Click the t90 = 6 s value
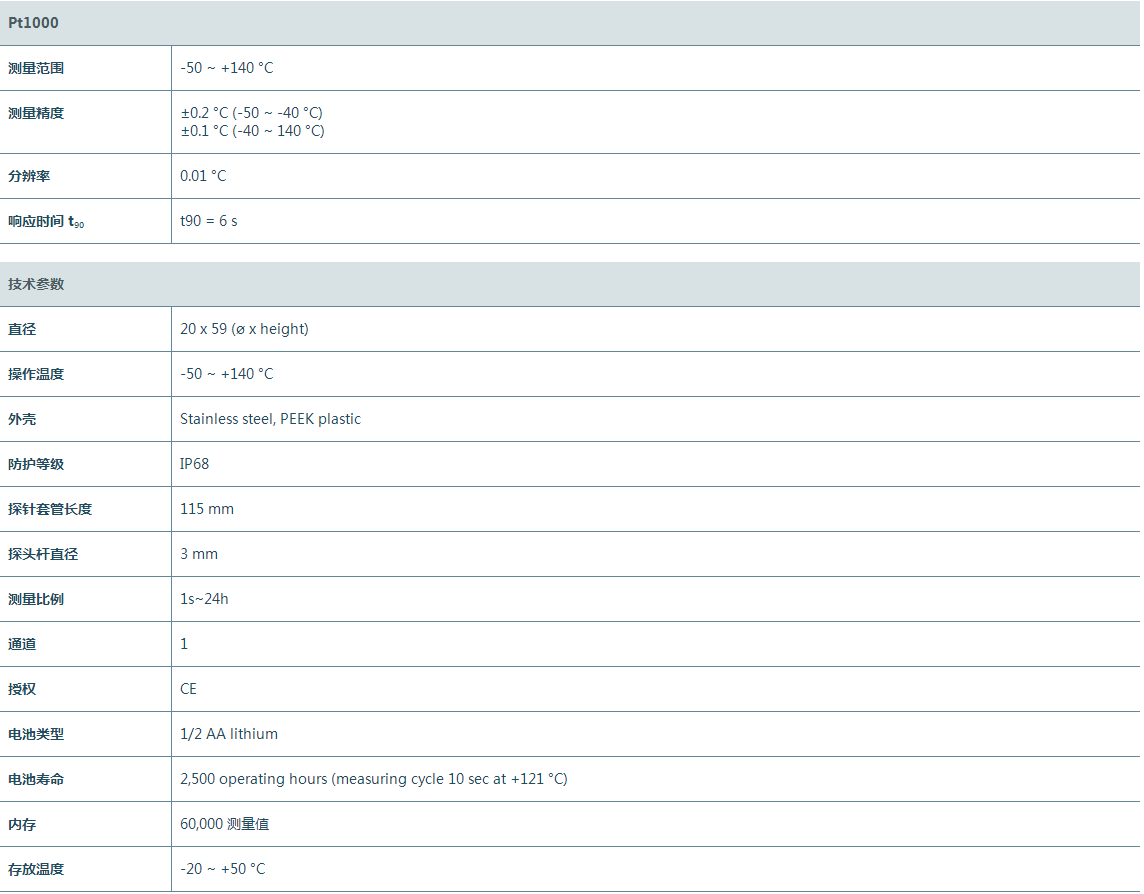This screenshot has height=894, width=1144. [208, 221]
